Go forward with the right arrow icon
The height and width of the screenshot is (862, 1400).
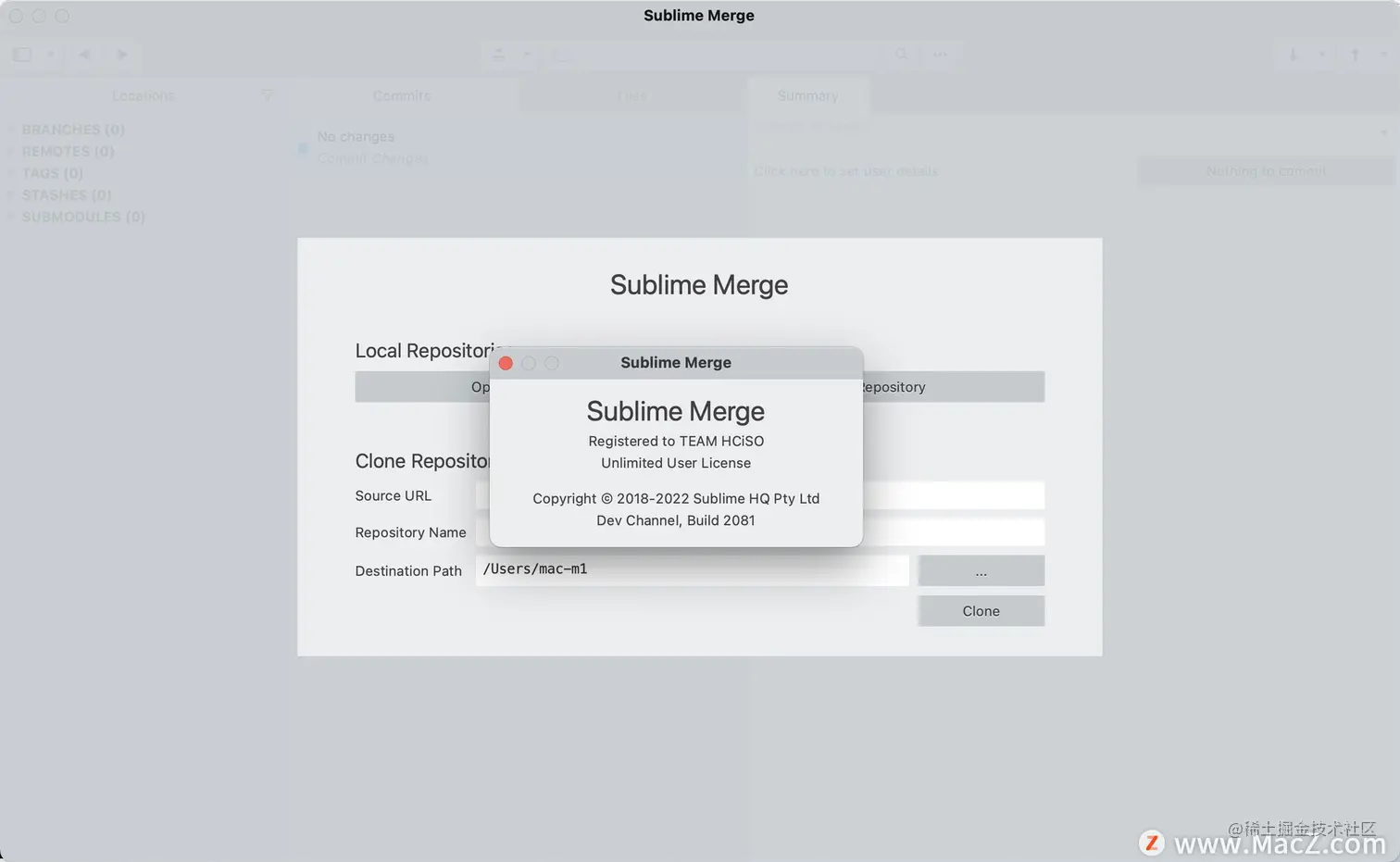[122, 55]
